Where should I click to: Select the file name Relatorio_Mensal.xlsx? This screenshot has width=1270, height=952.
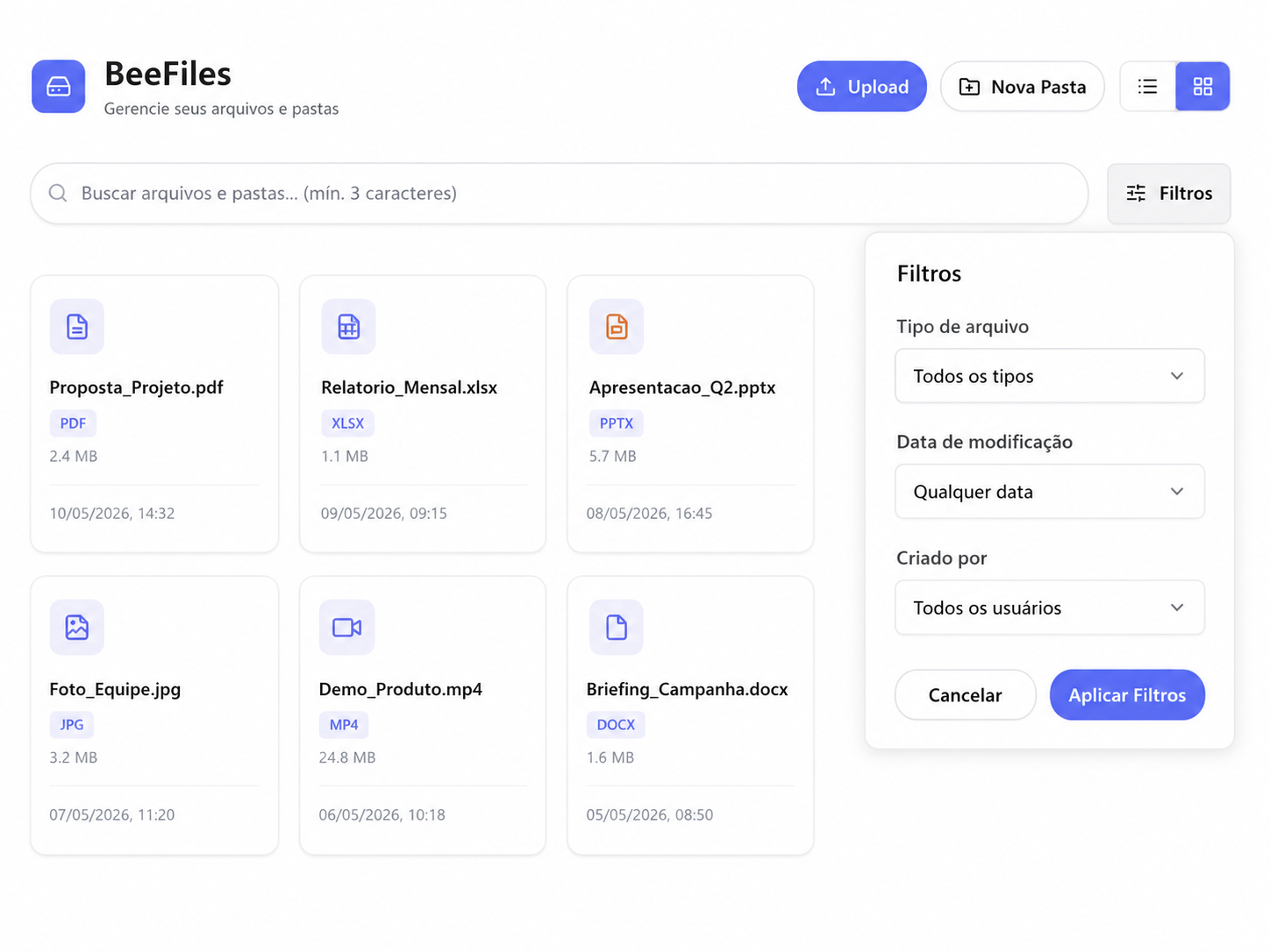[409, 387]
